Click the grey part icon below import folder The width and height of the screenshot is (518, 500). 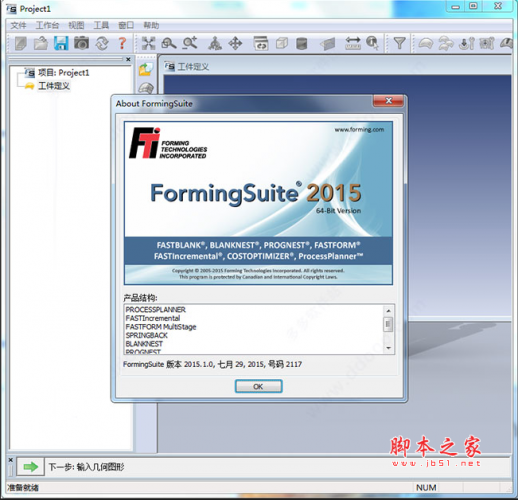tap(146, 88)
